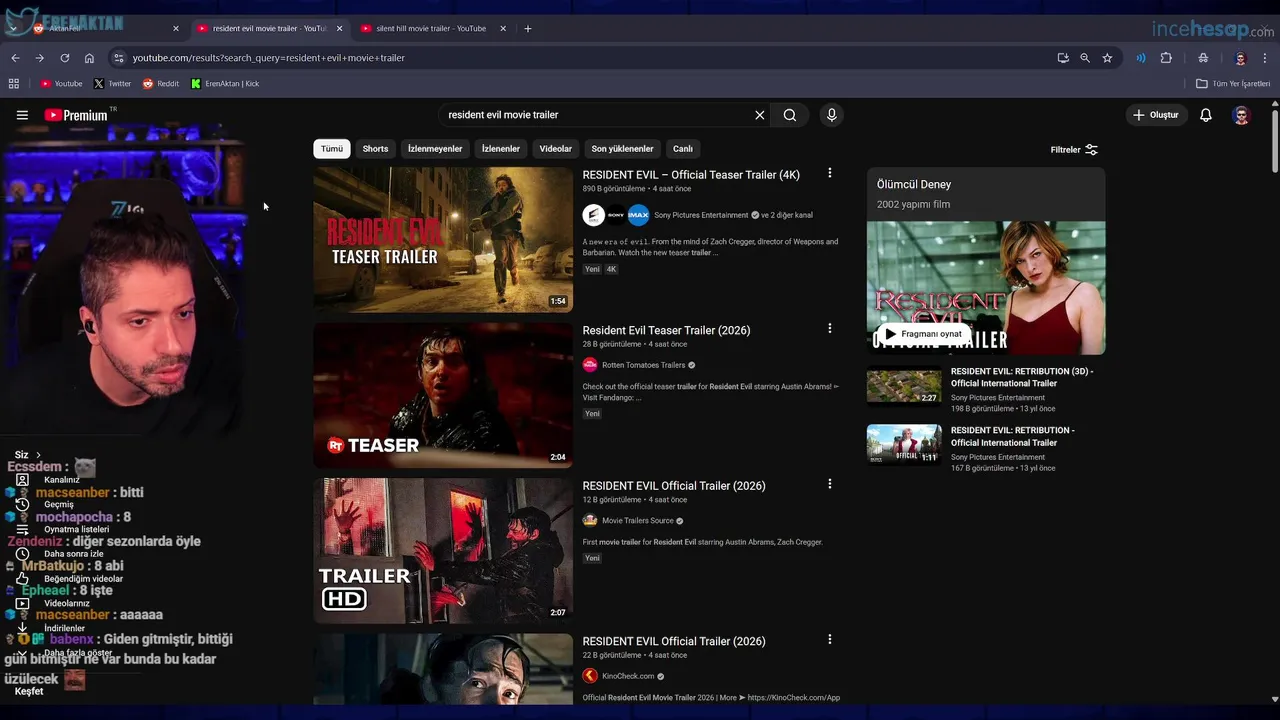Select the Videolar filter chip

[556, 149]
